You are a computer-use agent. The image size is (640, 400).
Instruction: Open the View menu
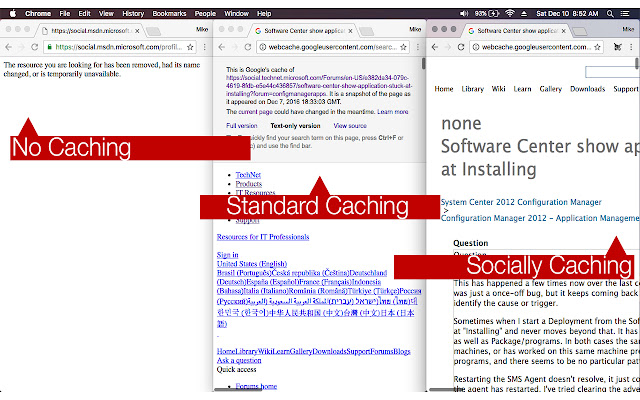pyautogui.click(x=106, y=13)
